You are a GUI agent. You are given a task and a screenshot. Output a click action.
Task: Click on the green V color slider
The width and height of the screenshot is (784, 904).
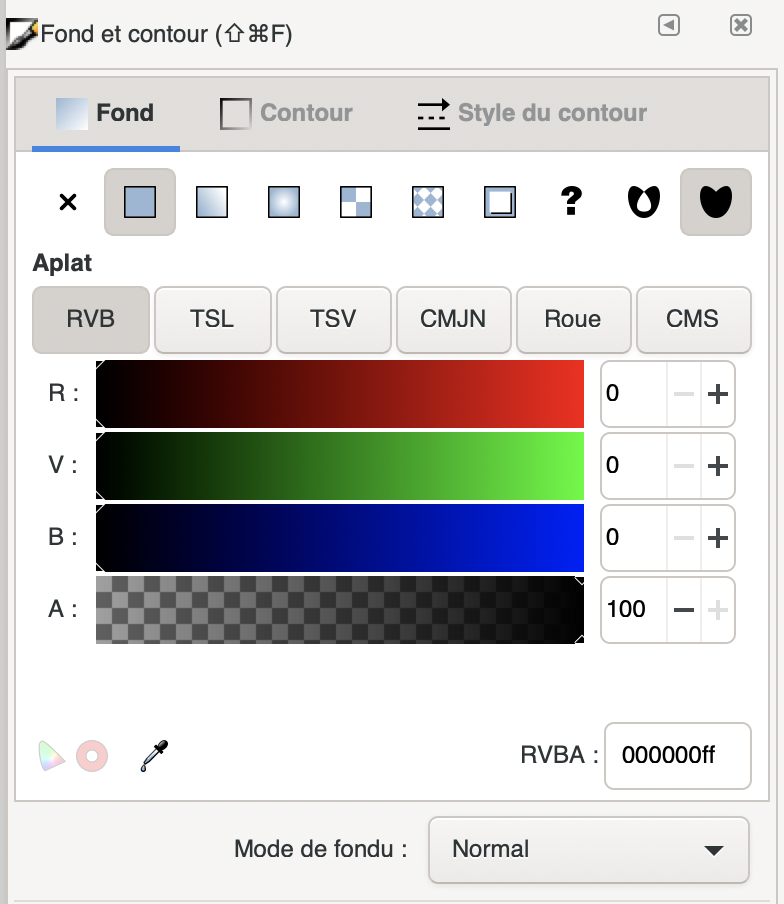[x=340, y=466]
